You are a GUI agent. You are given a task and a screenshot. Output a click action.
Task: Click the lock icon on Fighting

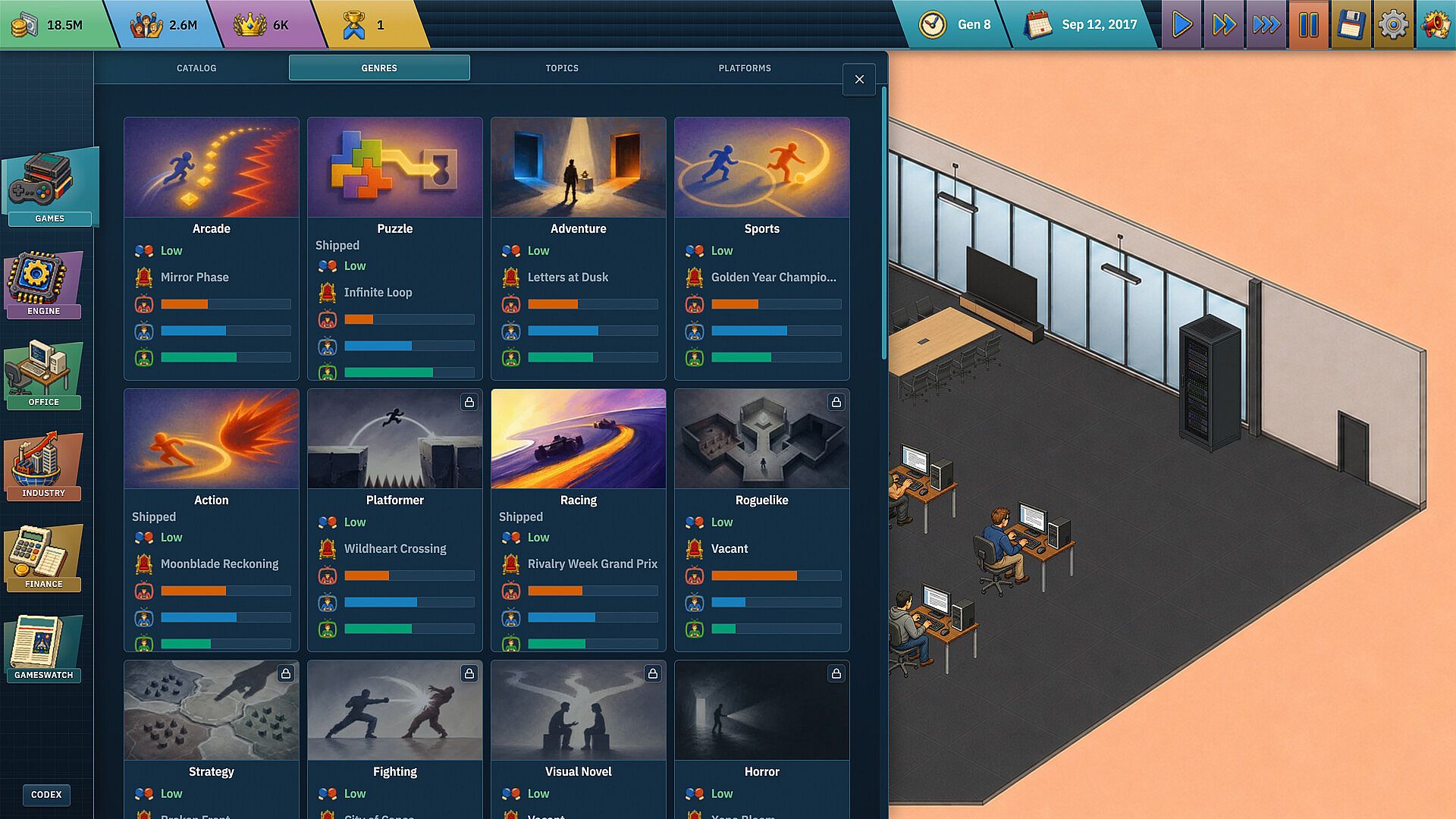[x=469, y=673]
